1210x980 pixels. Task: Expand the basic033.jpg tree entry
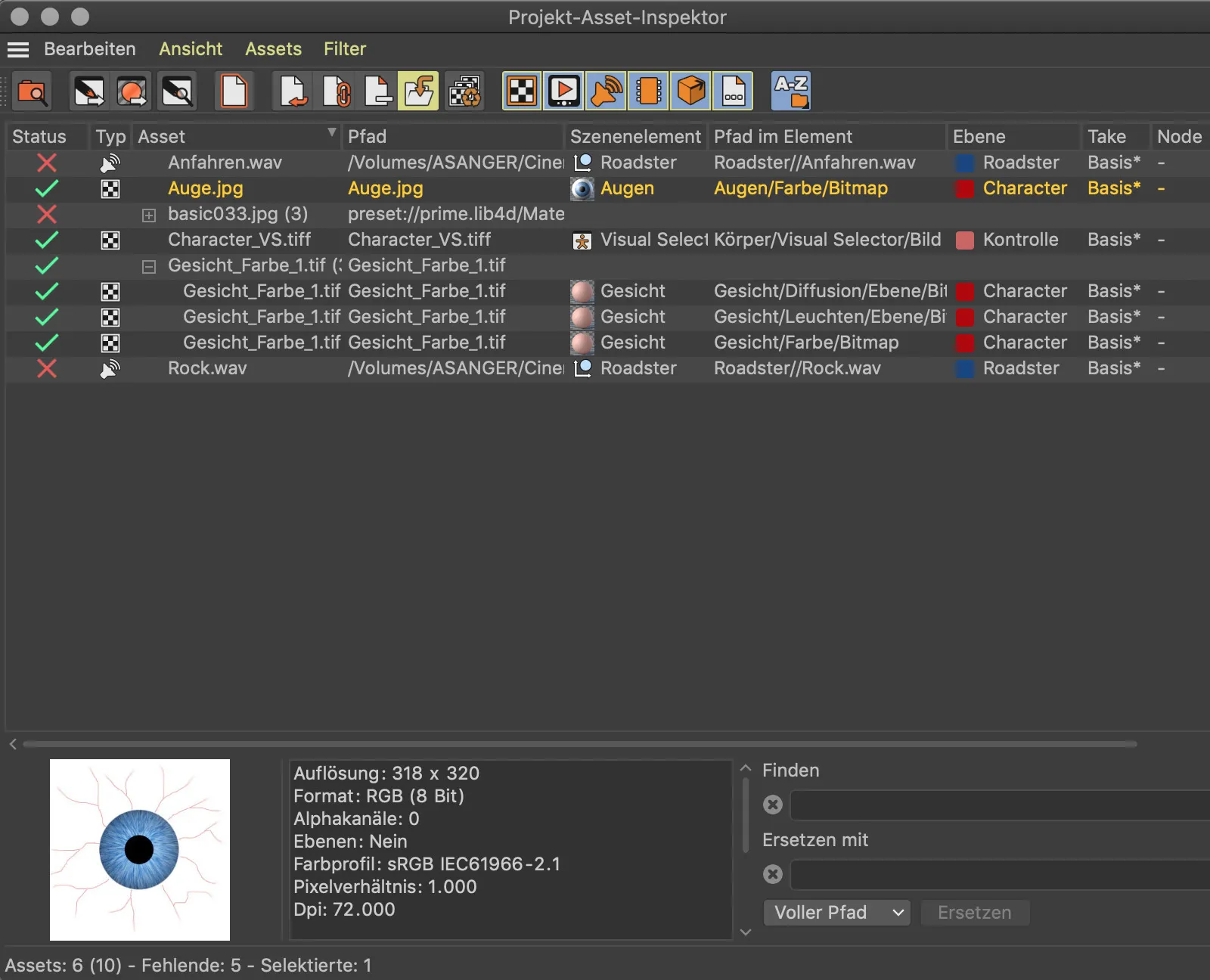pyautogui.click(x=149, y=215)
